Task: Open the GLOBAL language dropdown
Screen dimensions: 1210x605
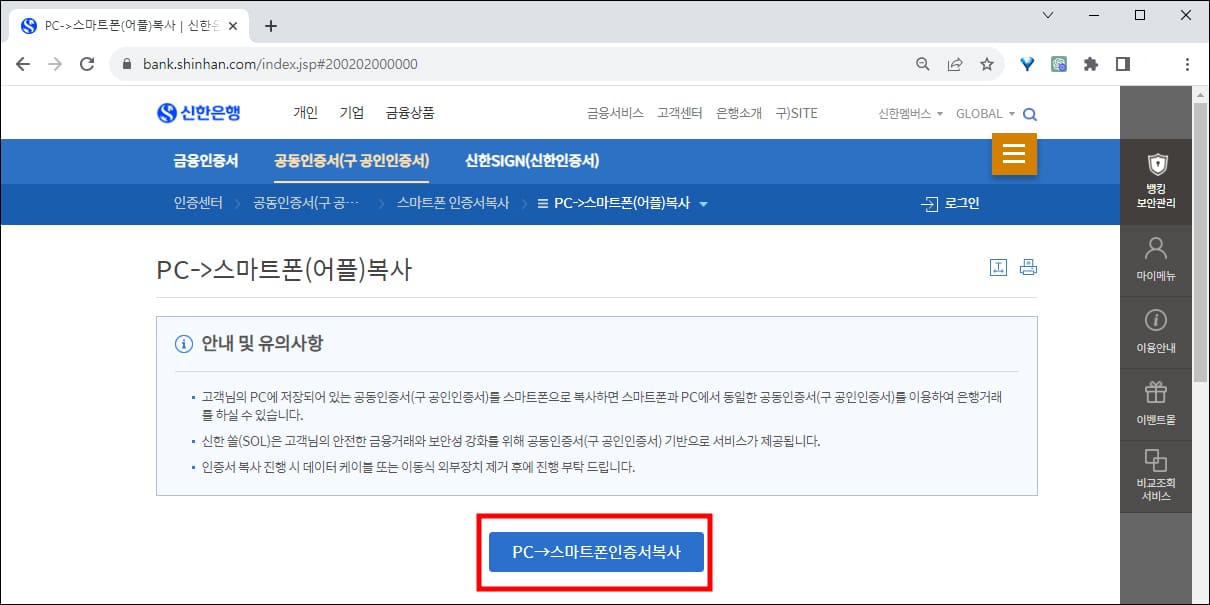Action: [x=981, y=114]
